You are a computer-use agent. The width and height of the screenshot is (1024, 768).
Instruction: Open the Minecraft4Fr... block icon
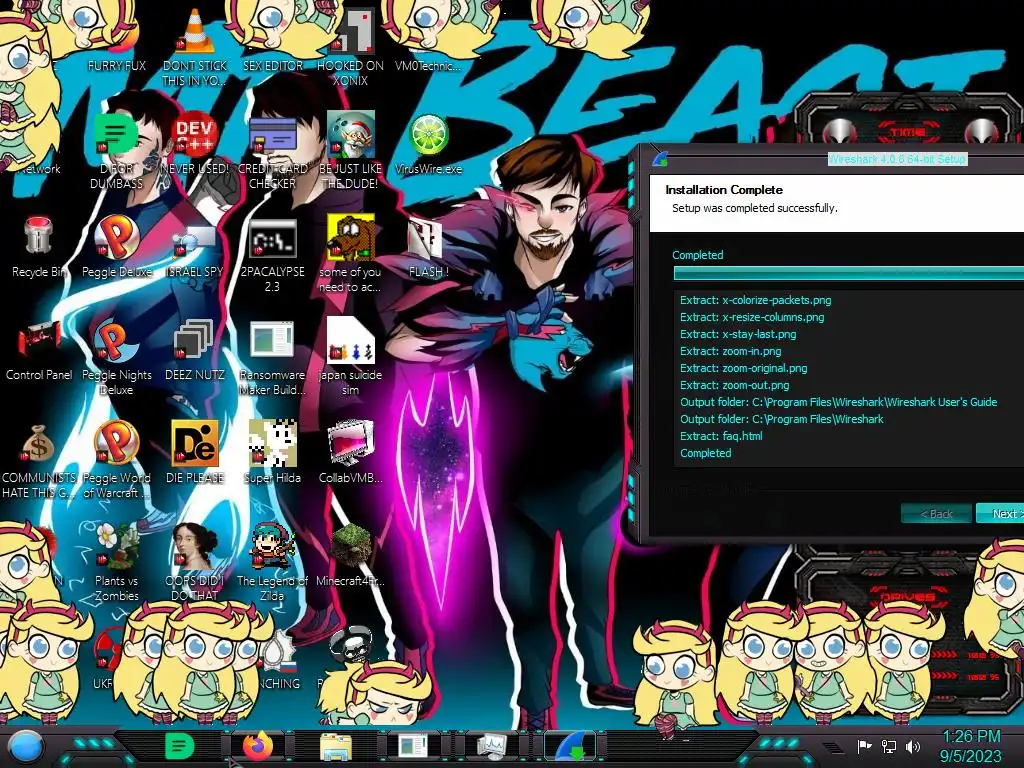pyautogui.click(x=351, y=546)
